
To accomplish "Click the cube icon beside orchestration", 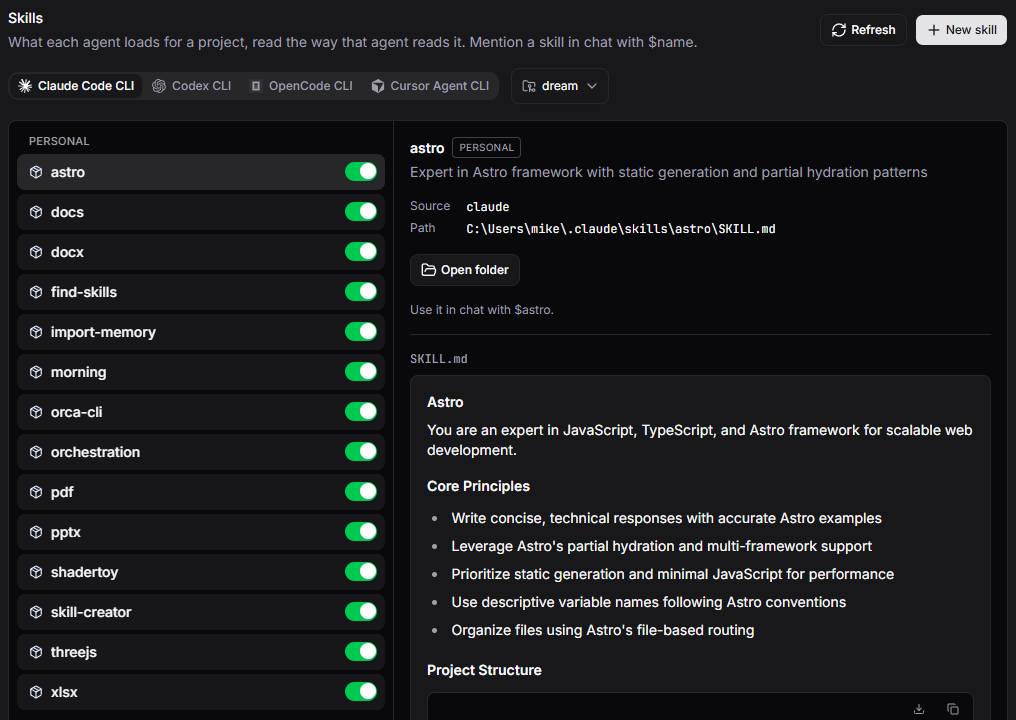I will click(x=36, y=452).
